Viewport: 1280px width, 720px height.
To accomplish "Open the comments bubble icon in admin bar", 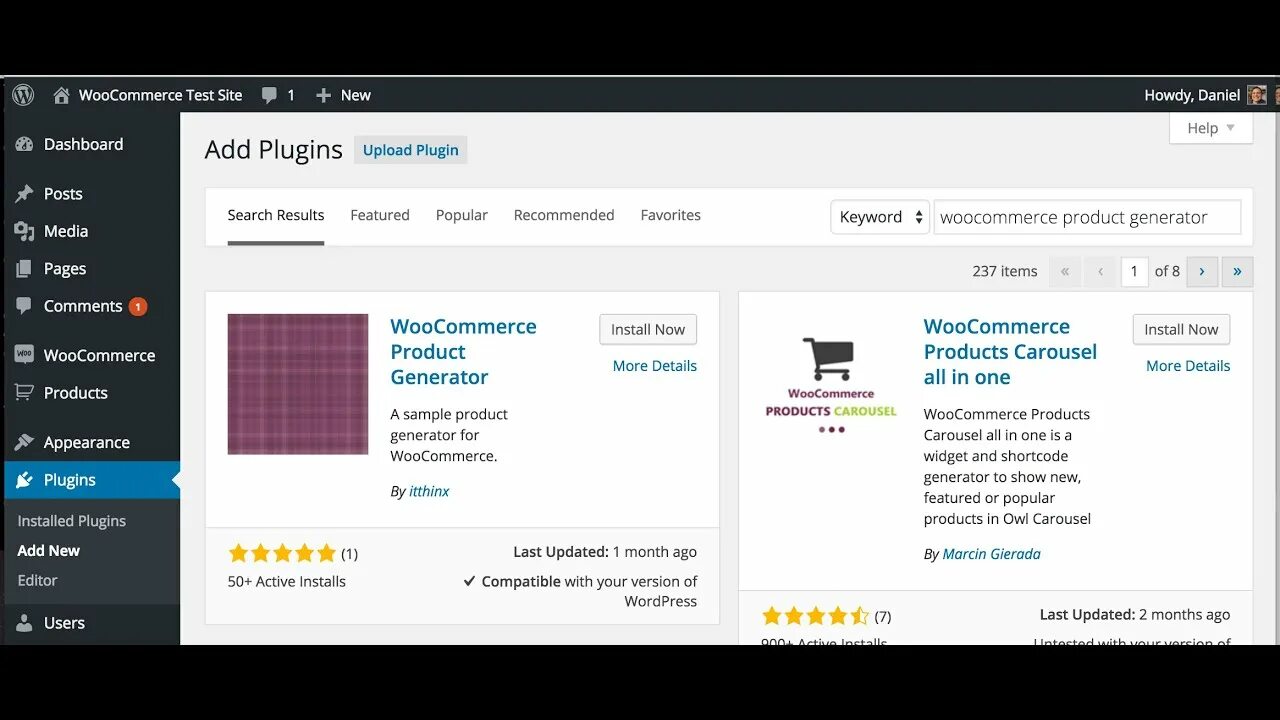I will click(269, 95).
